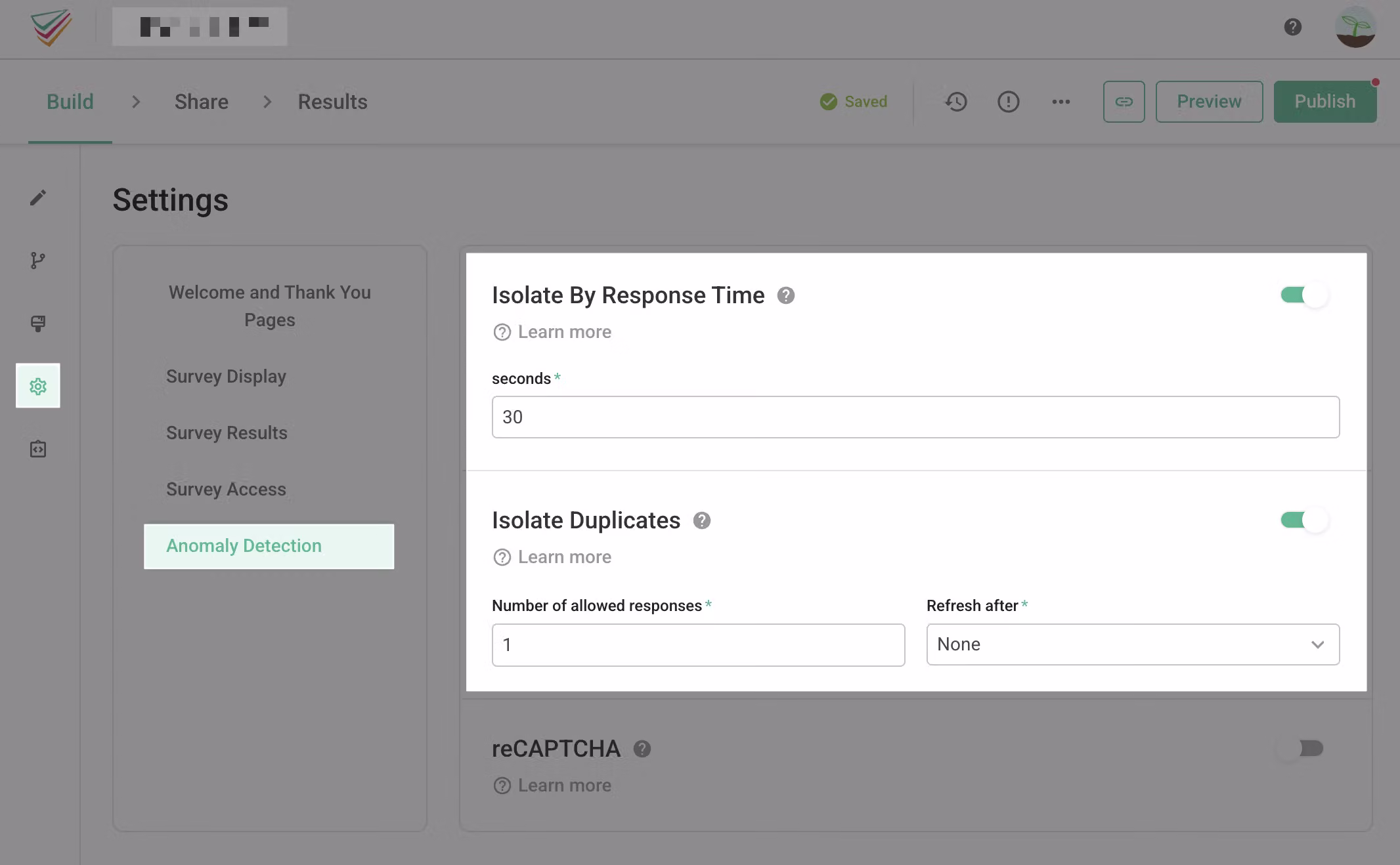
Task: Click the seconds input field showing 30
Action: (x=915, y=417)
